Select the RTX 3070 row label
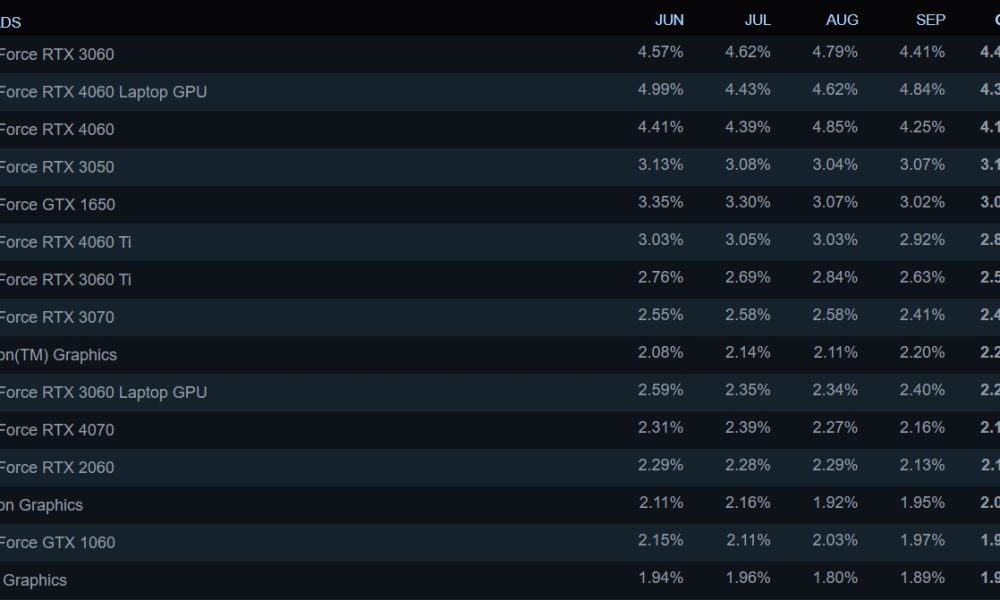This screenshot has width=1000, height=600. click(57, 318)
